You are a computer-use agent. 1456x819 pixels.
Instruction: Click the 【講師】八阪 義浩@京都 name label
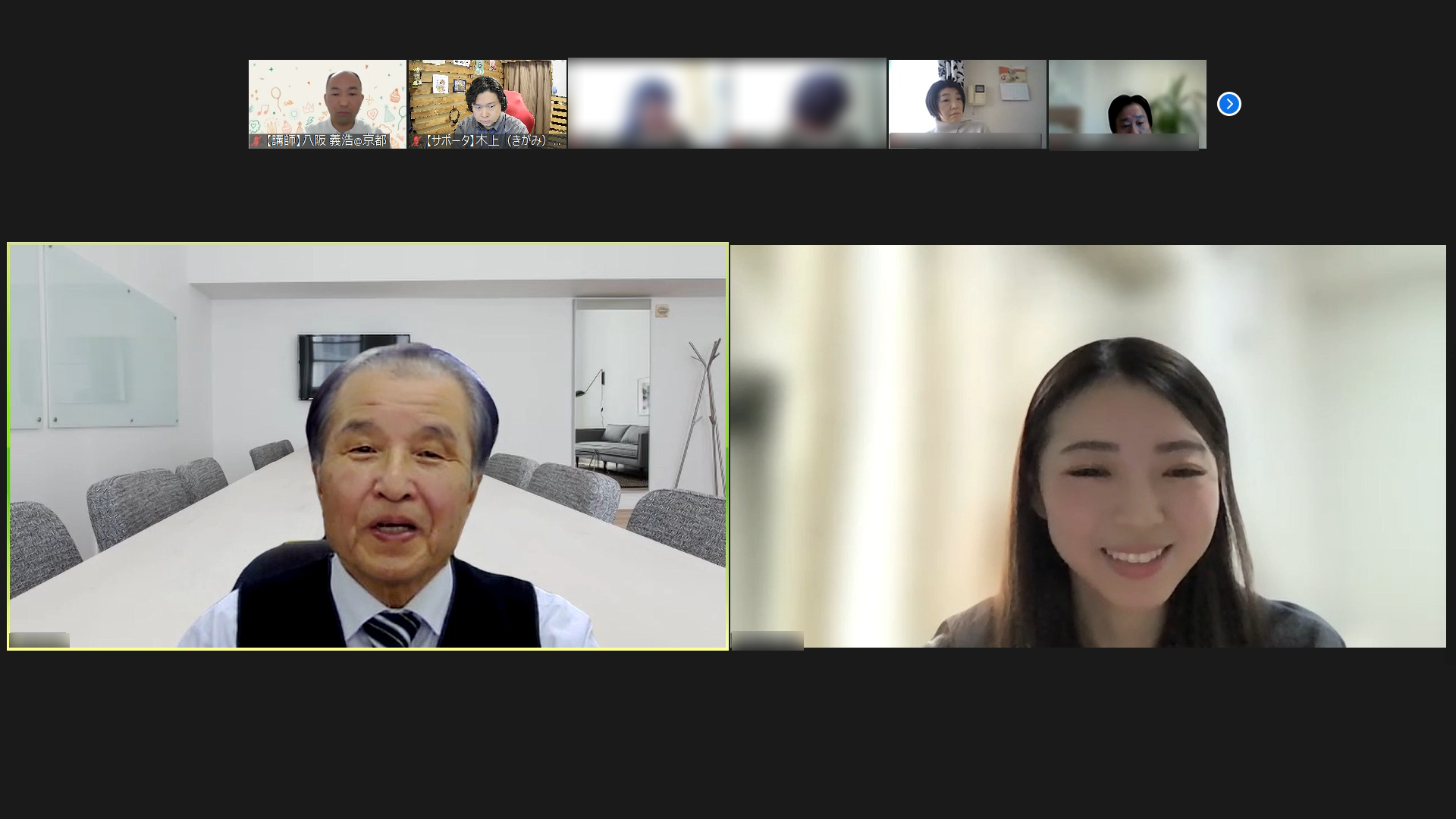pyautogui.click(x=325, y=141)
